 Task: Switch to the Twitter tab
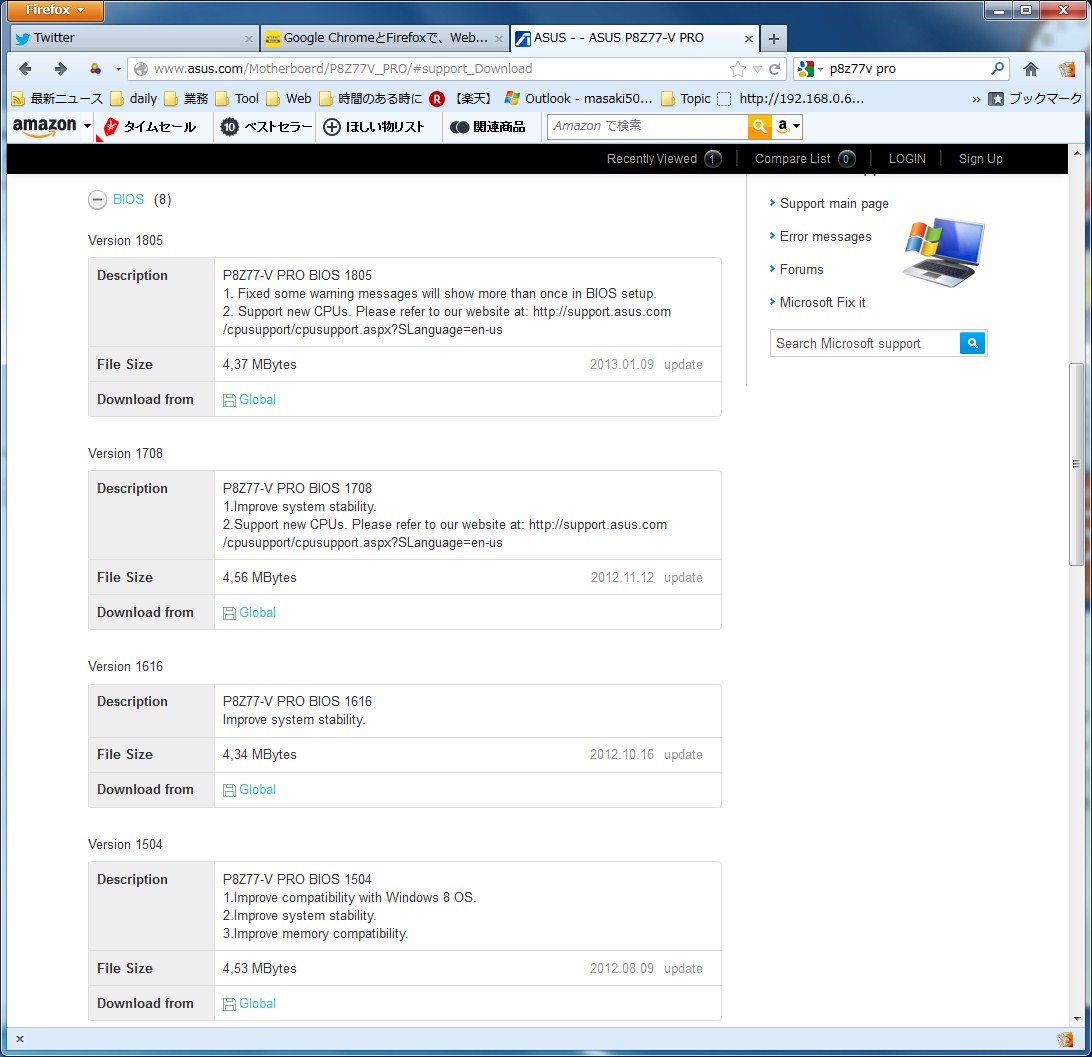point(120,38)
